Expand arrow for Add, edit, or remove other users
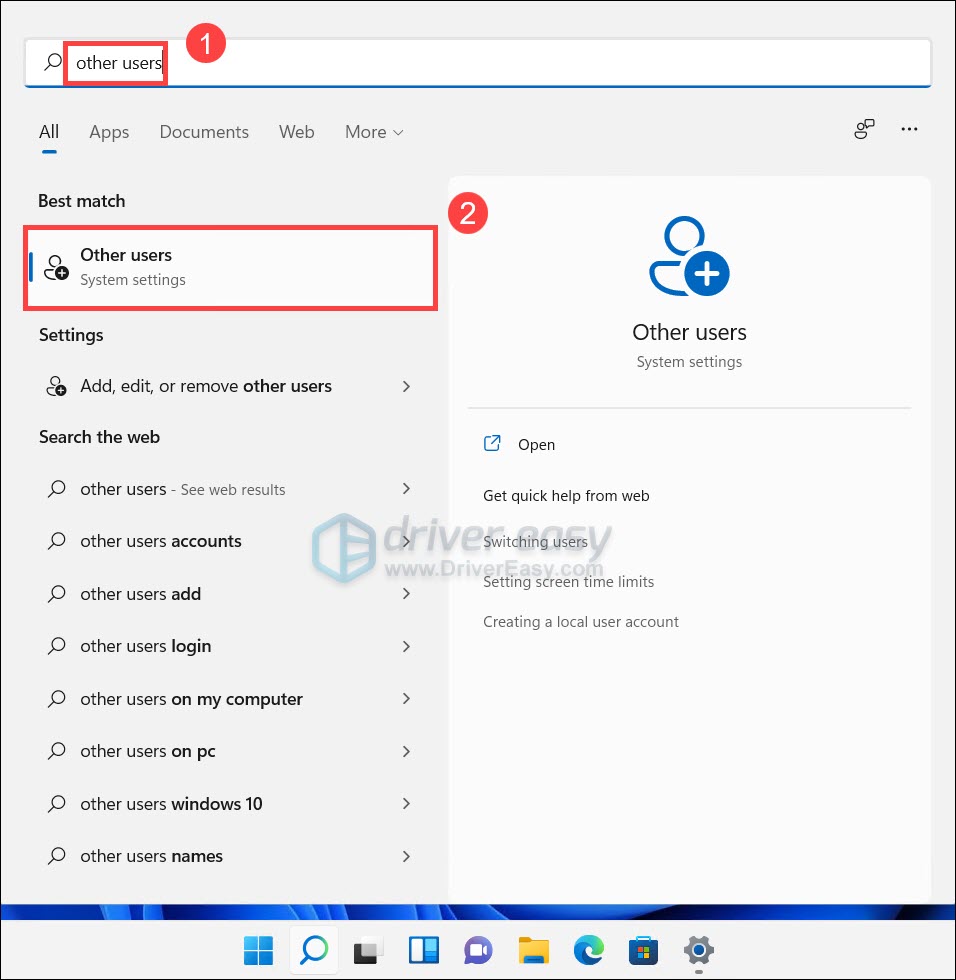 (406, 386)
